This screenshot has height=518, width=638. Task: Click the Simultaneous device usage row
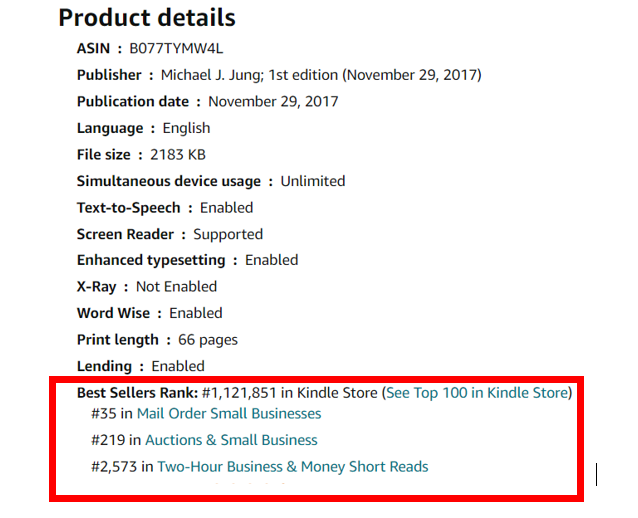(211, 181)
